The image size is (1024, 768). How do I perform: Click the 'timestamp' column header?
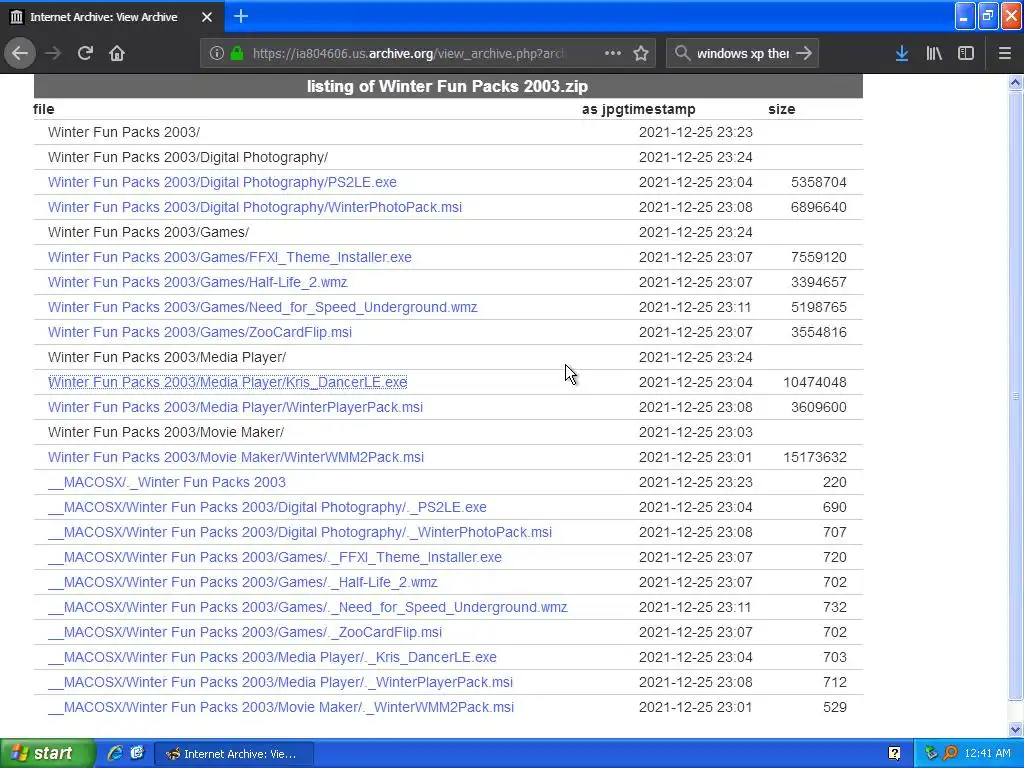pos(659,109)
